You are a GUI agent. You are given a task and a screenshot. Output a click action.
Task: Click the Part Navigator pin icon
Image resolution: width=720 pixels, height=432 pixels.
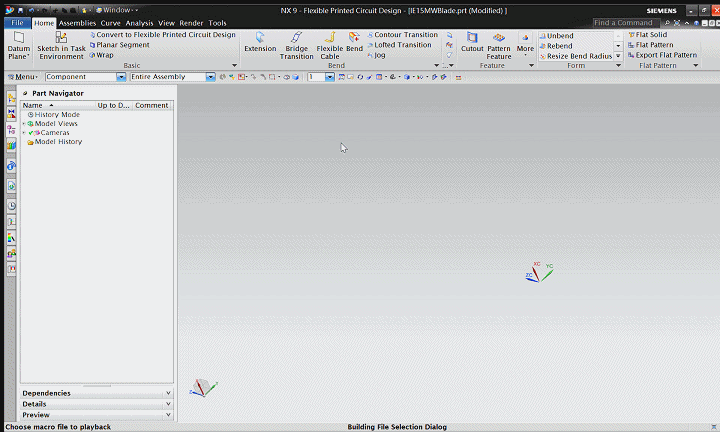click(x=25, y=93)
